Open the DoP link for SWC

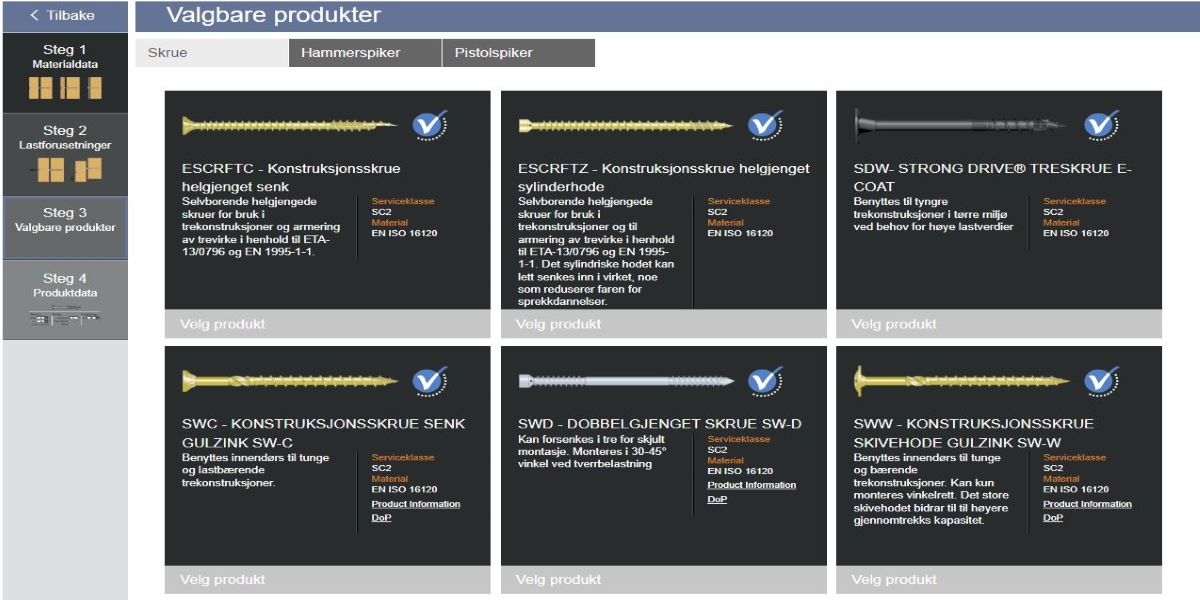tap(382, 517)
